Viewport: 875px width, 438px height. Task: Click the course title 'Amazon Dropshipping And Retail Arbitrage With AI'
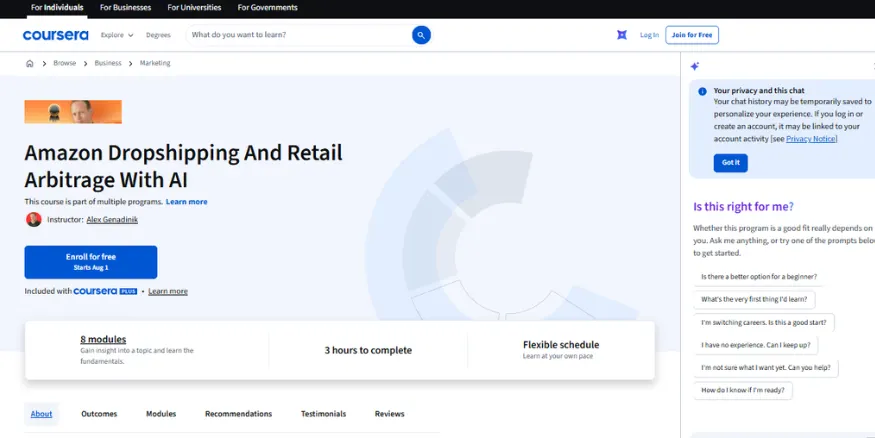(184, 166)
